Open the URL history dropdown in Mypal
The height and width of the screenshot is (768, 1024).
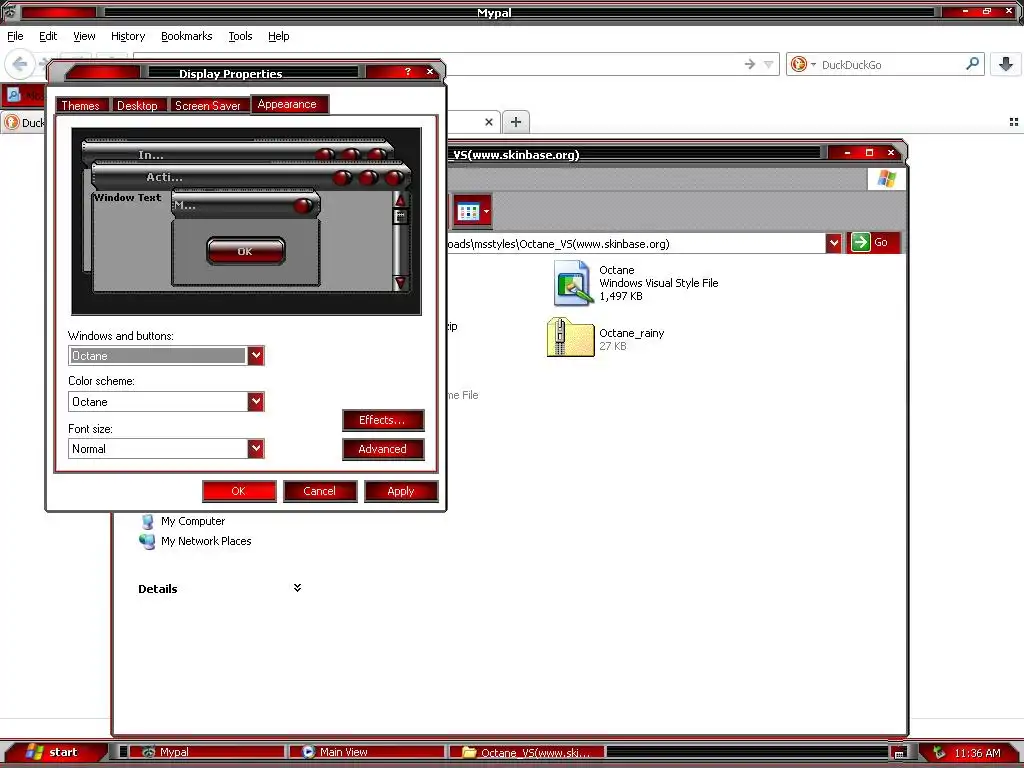[x=769, y=64]
